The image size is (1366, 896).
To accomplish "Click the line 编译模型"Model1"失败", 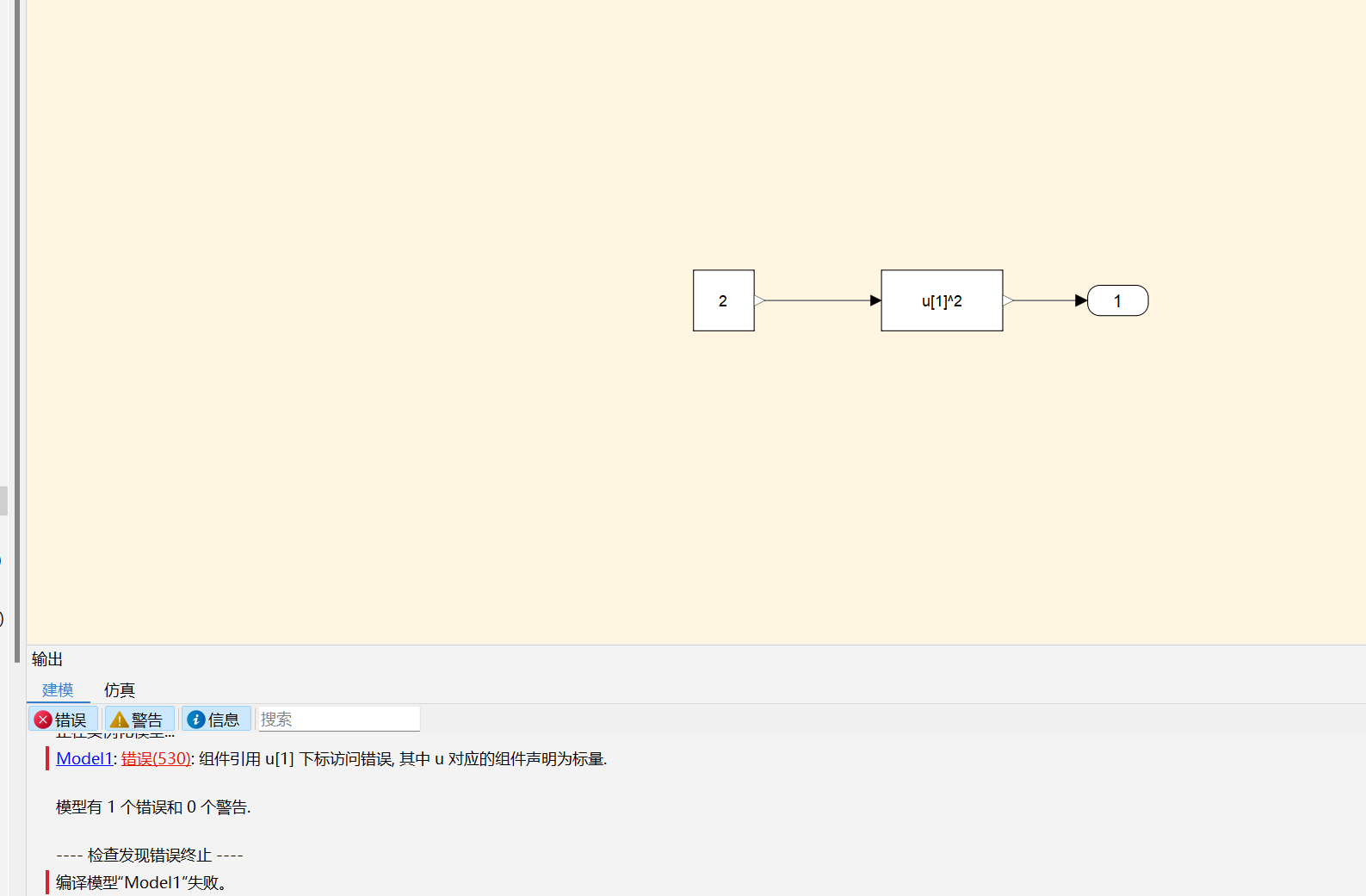I will [141, 882].
